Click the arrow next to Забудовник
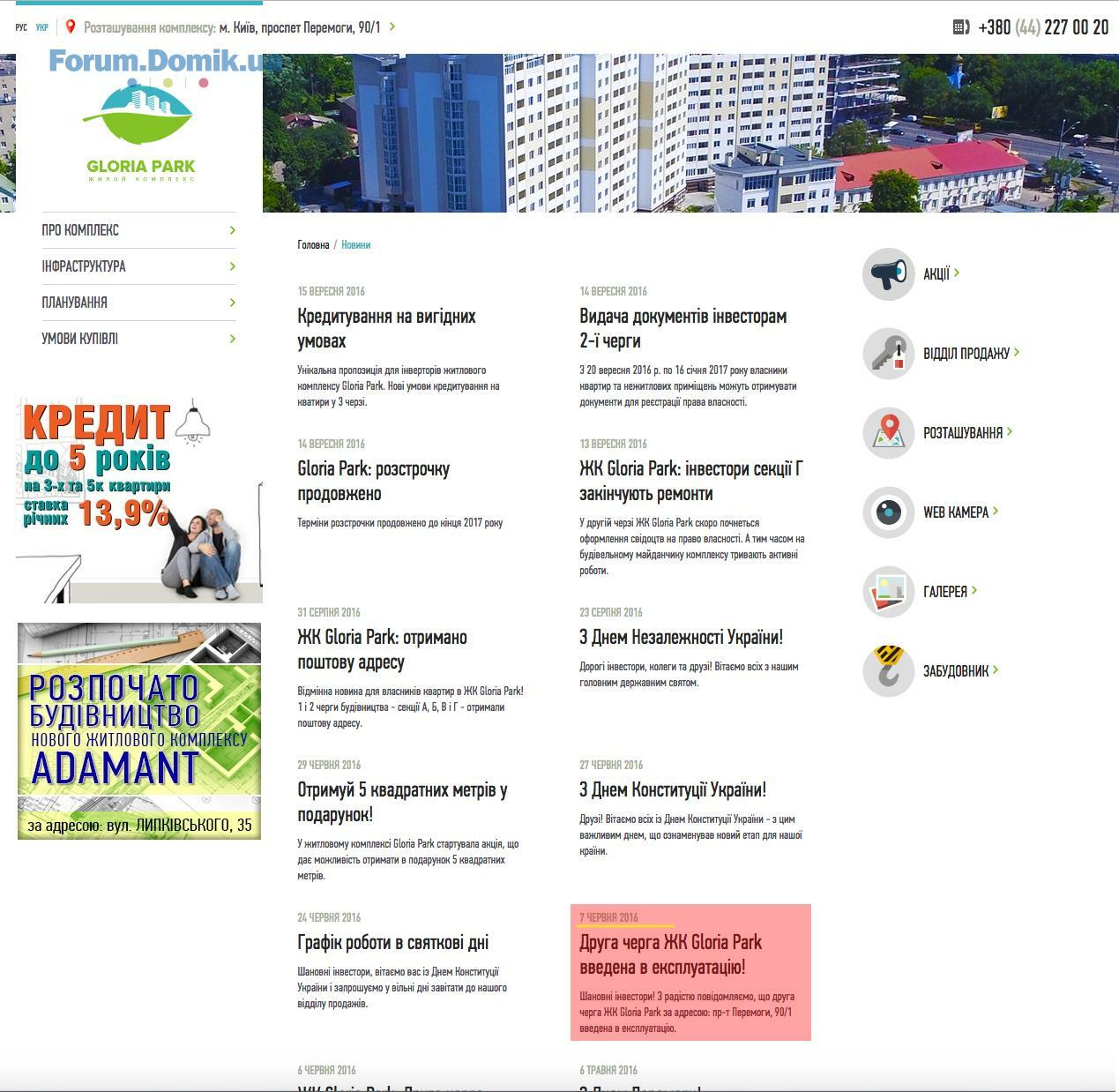The image size is (1119, 1092). (x=996, y=670)
